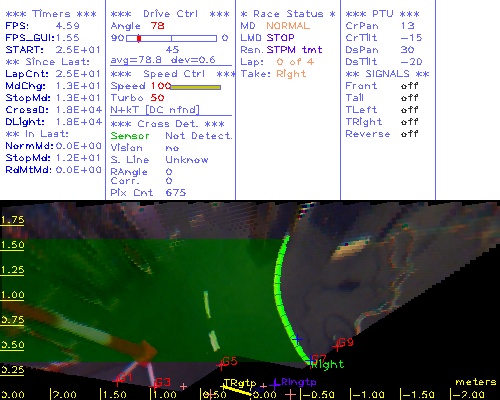
Task: Click the Sensor Not Detect. status
Action: coord(172,136)
